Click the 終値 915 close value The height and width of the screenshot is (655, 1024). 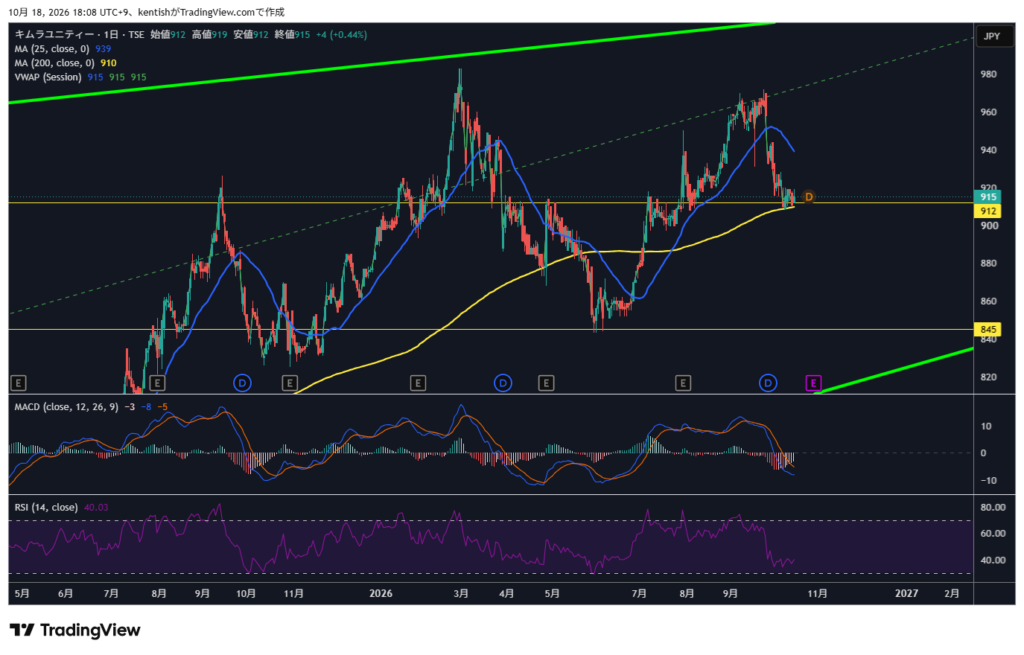point(292,35)
